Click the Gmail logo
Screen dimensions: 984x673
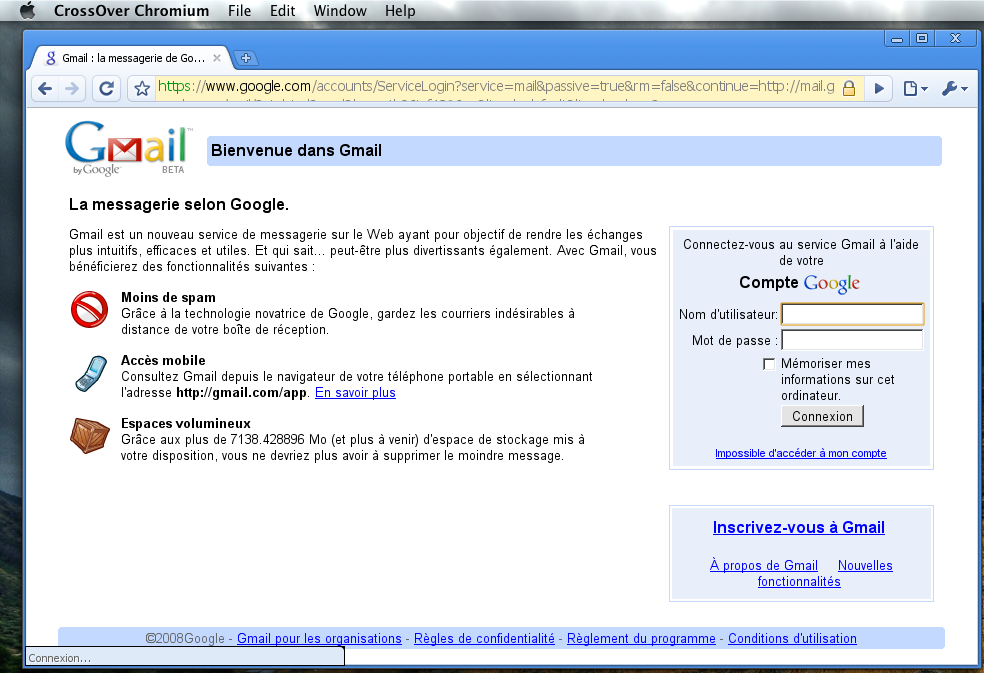[127, 148]
